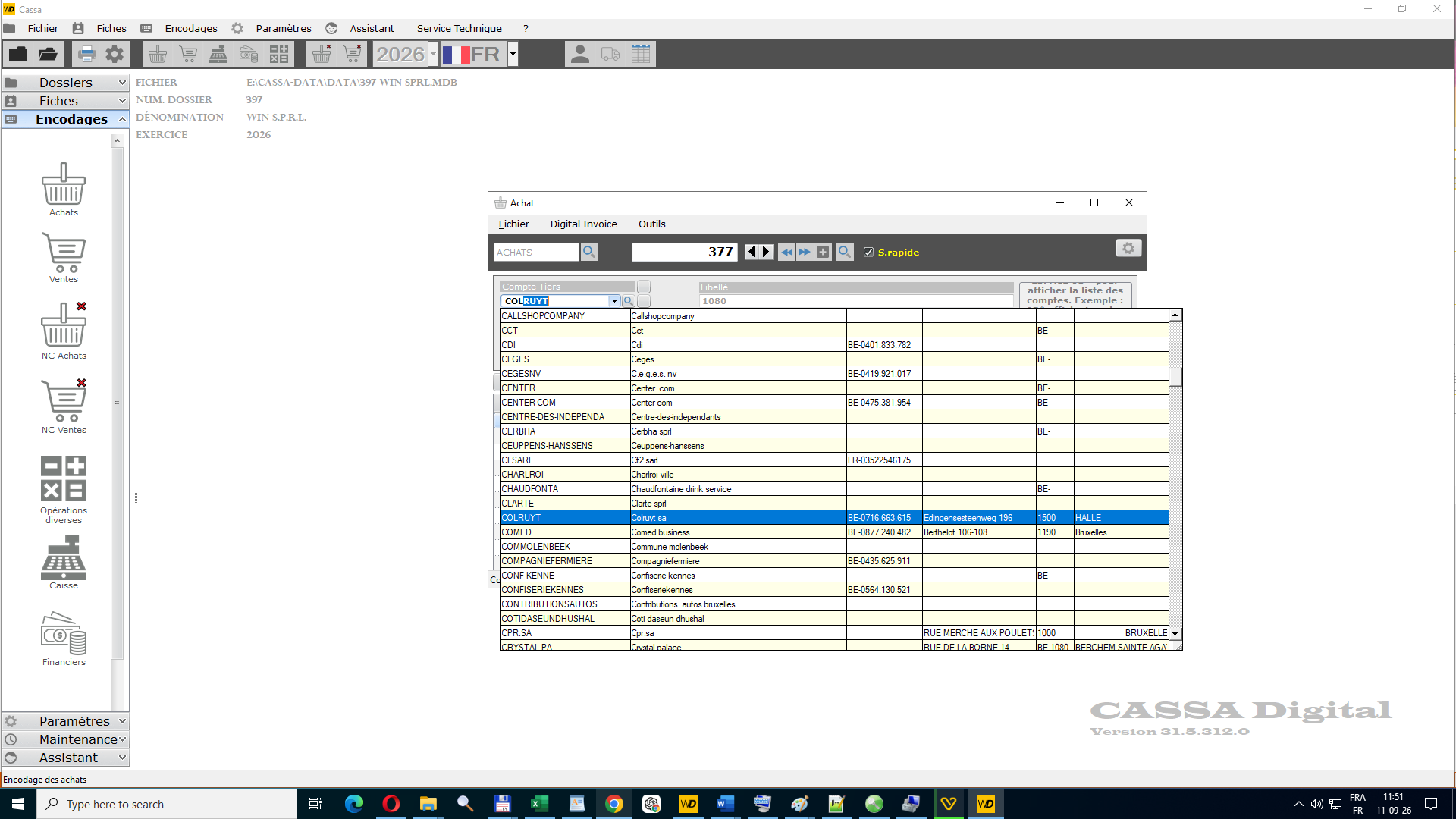Click the closed-folder icon in main toolbar
1456x819 pixels.
click(18, 54)
